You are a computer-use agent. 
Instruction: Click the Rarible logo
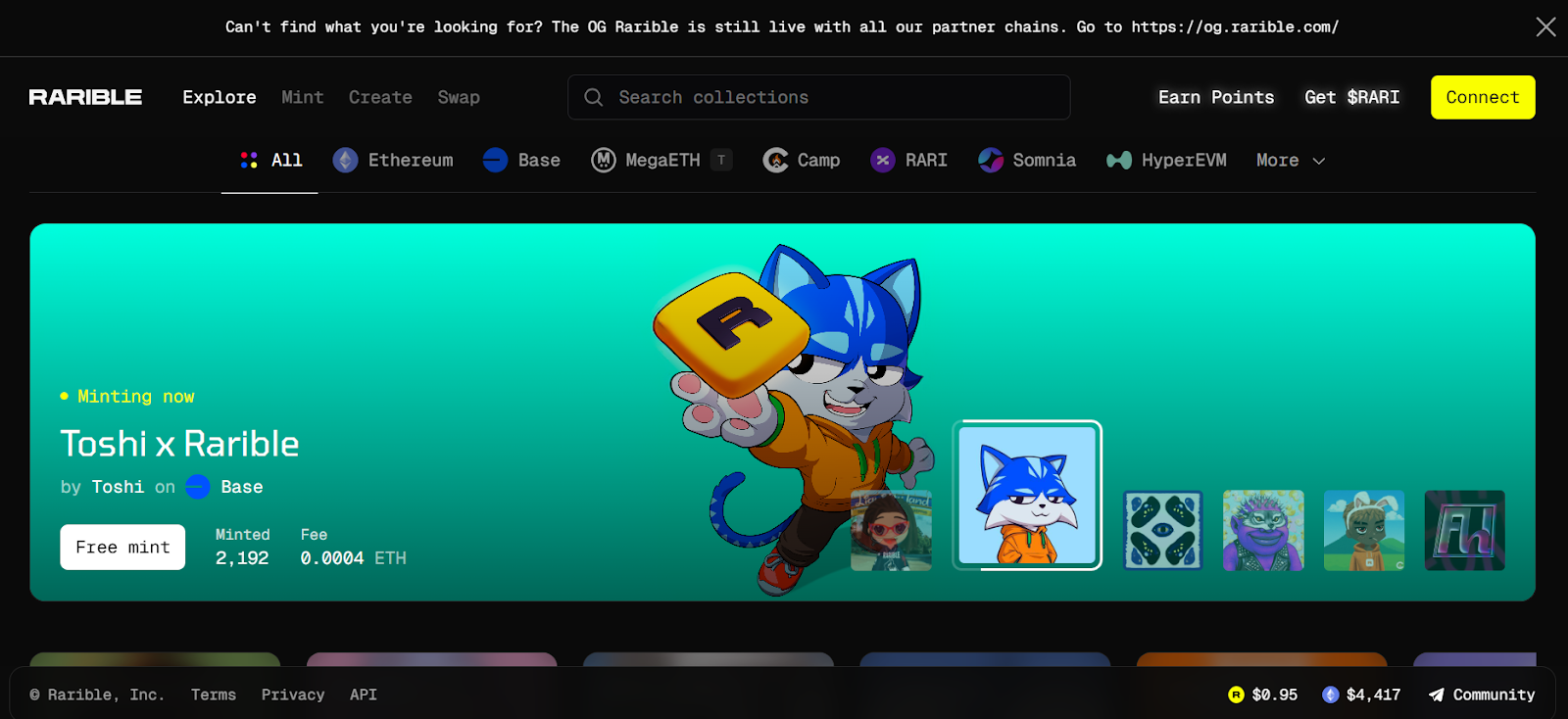tap(85, 97)
